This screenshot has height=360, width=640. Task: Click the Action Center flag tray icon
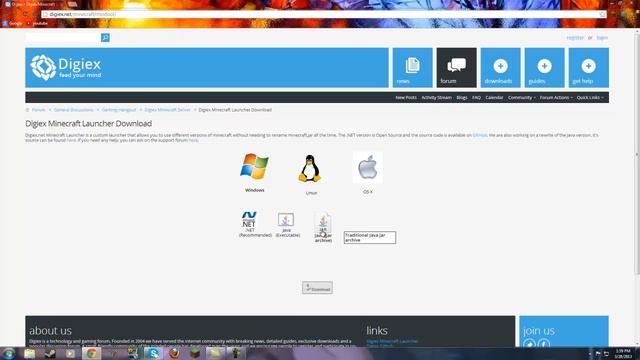pos(598,353)
